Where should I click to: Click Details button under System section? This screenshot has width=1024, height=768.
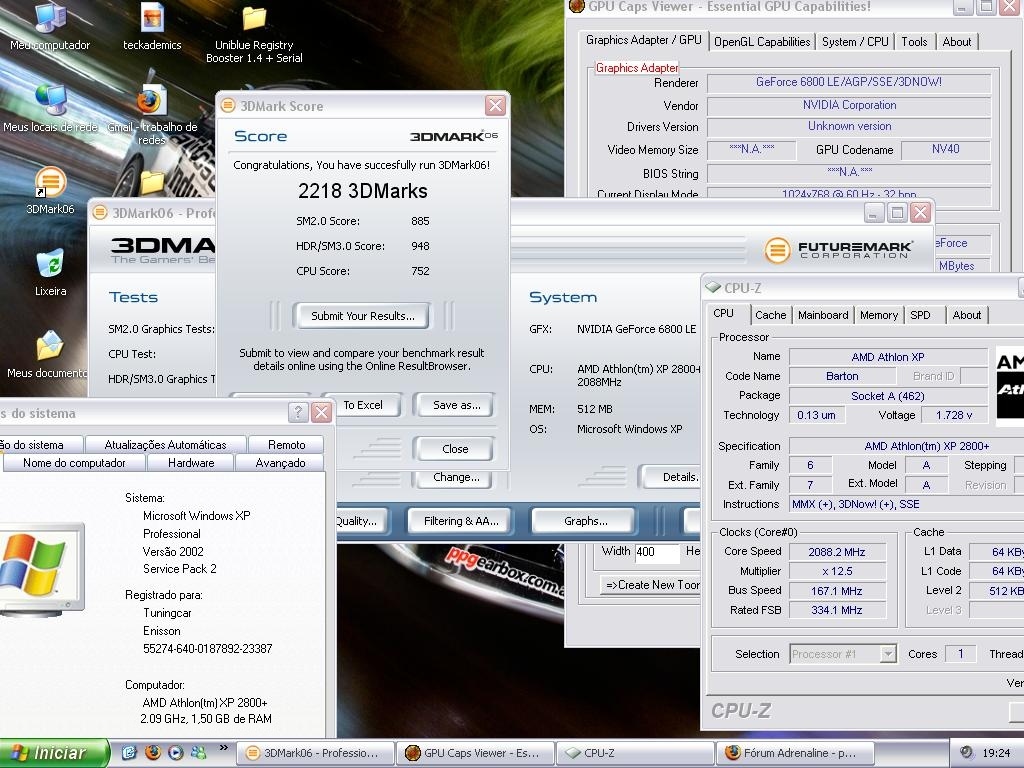(673, 477)
